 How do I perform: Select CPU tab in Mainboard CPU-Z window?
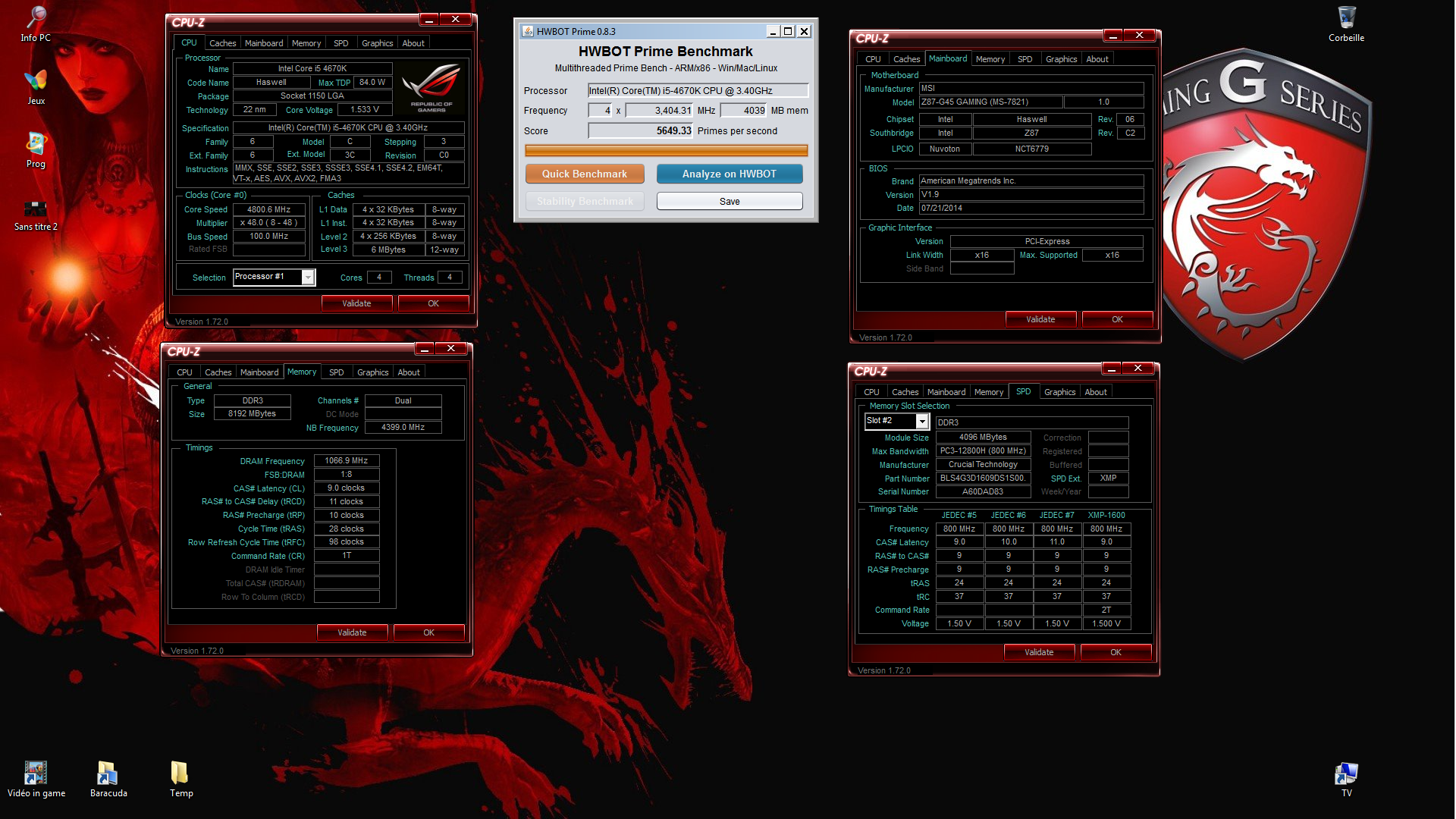873,59
